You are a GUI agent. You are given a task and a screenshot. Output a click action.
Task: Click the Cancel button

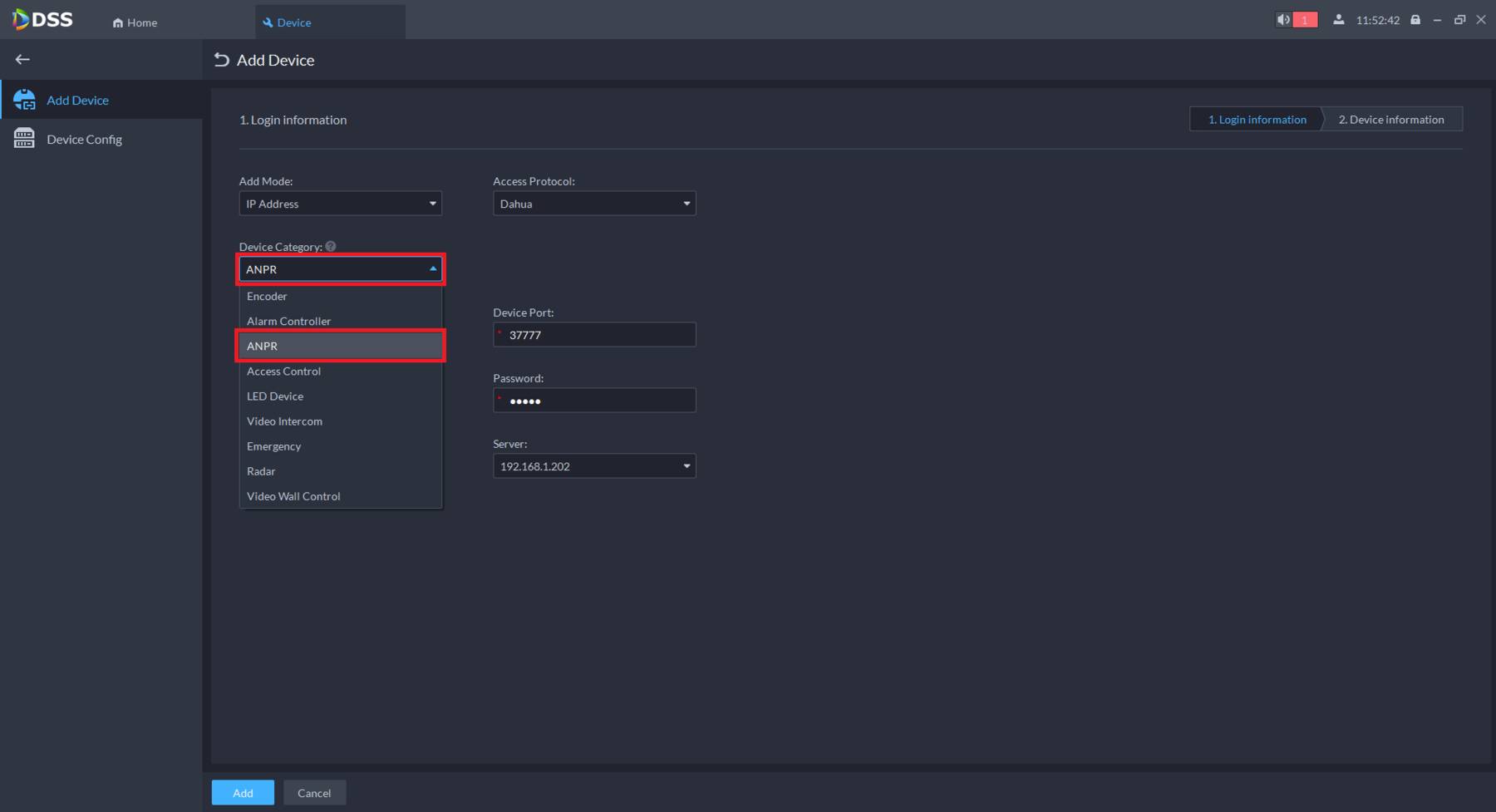pyautogui.click(x=314, y=793)
